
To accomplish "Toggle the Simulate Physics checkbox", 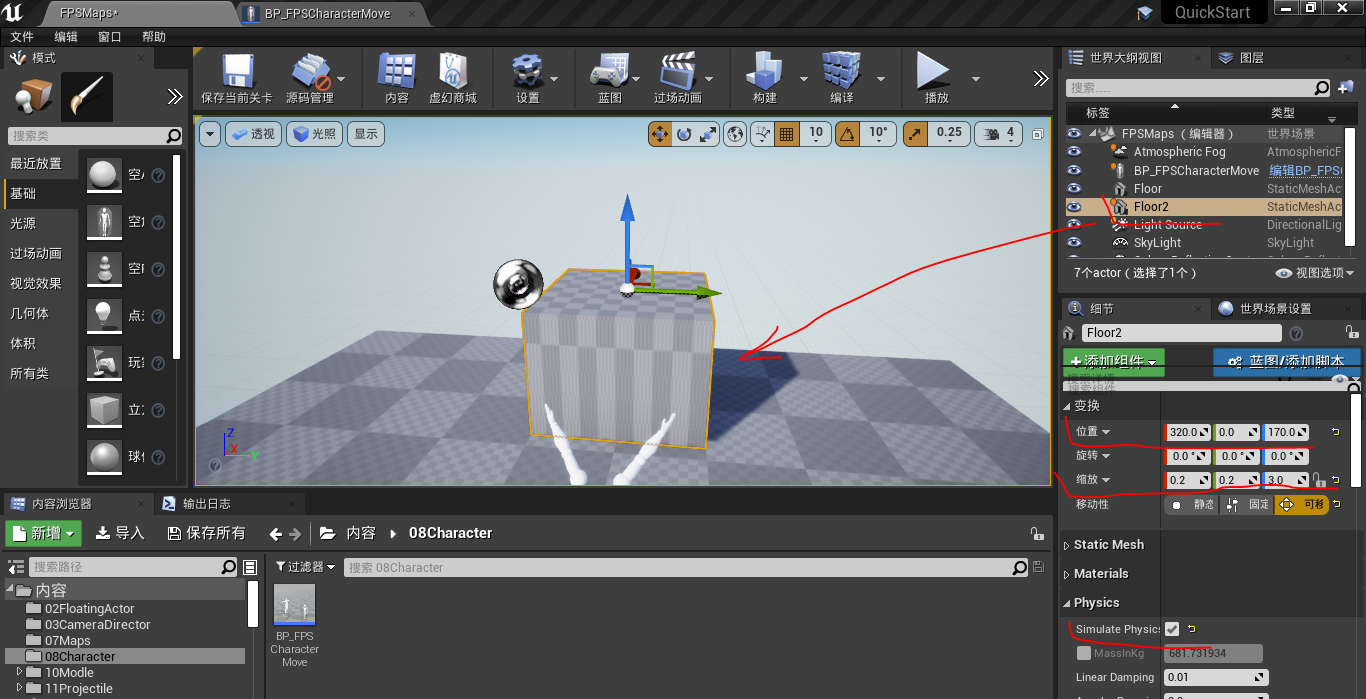I will [x=1172, y=629].
